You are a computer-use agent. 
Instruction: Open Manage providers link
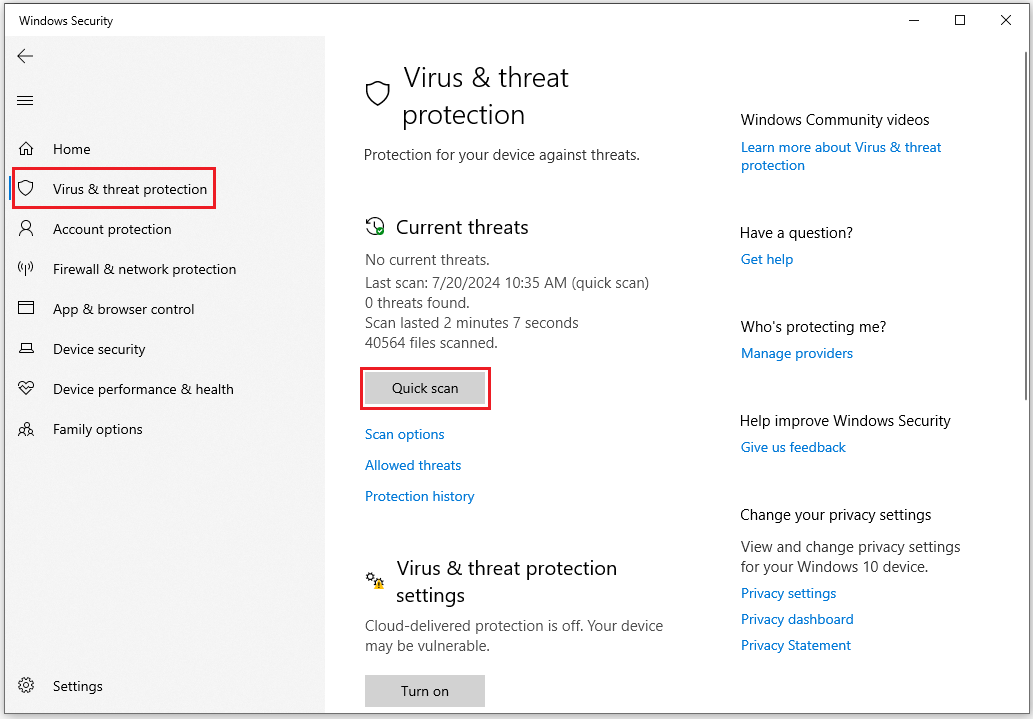point(797,353)
